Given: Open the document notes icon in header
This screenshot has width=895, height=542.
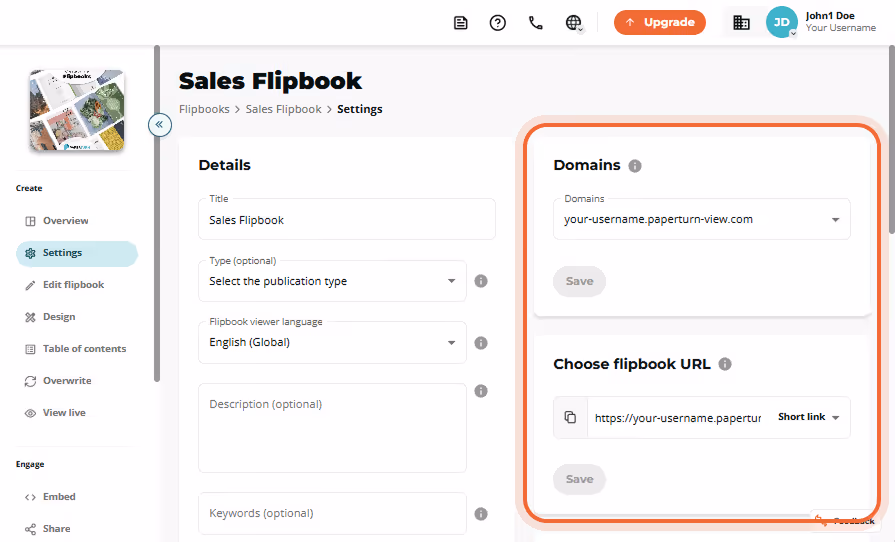Looking at the screenshot, I should tap(461, 23).
